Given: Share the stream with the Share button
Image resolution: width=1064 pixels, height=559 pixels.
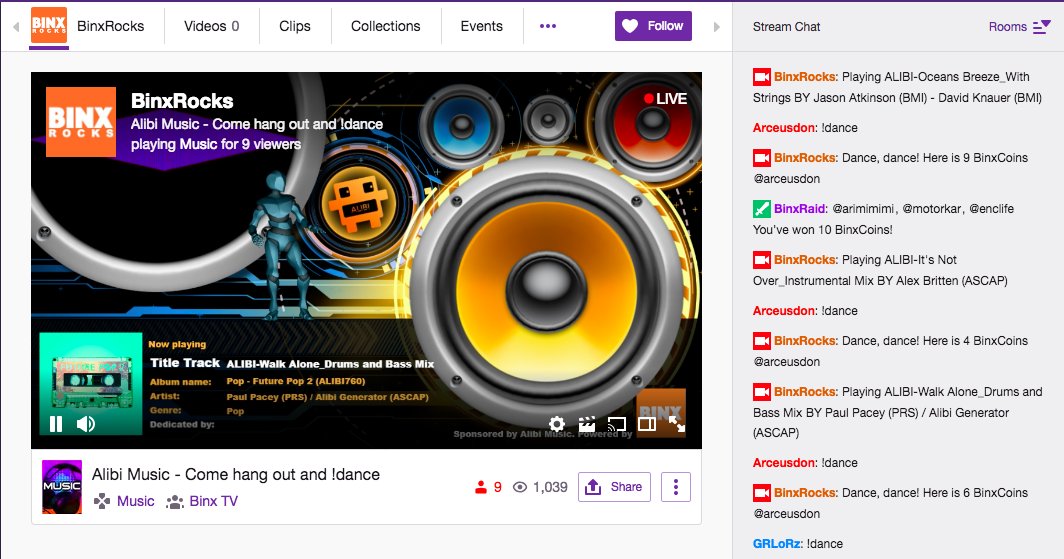Looking at the screenshot, I should 614,487.
